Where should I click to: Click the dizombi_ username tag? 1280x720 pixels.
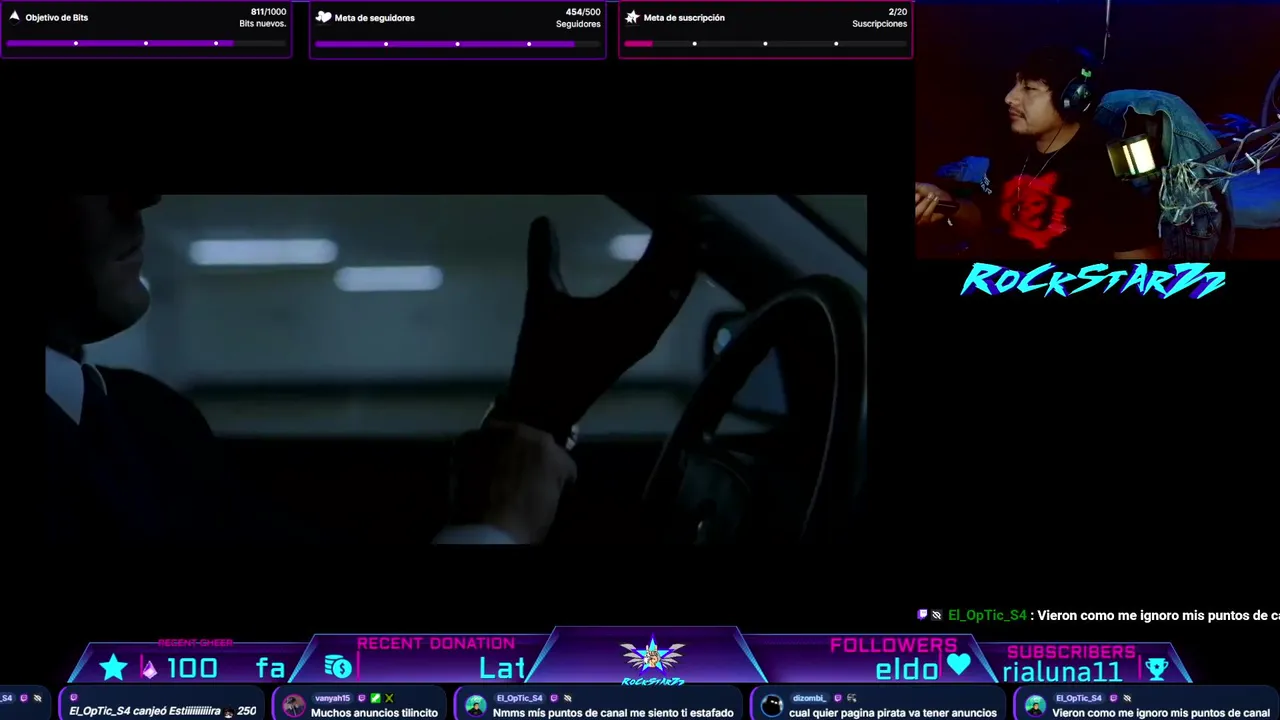tap(808, 698)
